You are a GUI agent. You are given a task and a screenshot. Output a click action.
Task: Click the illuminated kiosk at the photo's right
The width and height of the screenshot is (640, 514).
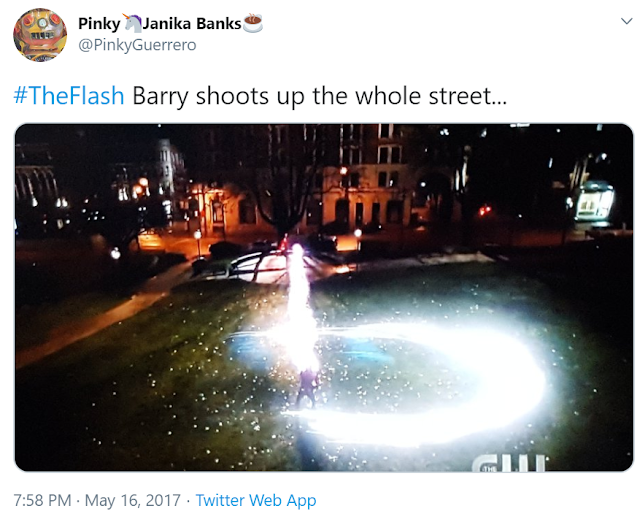(x=594, y=203)
